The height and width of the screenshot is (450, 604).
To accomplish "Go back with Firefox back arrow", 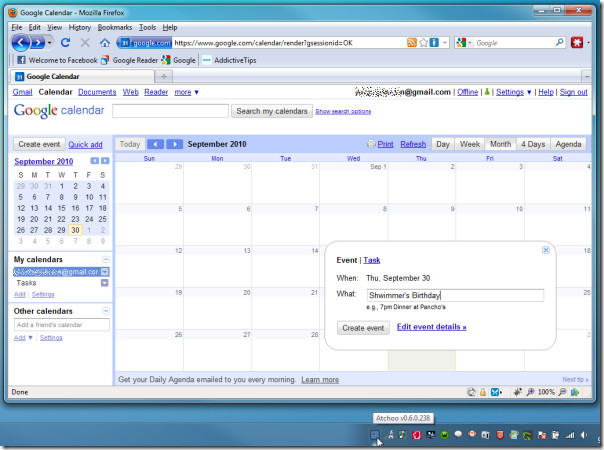I will [x=21, y=43].
